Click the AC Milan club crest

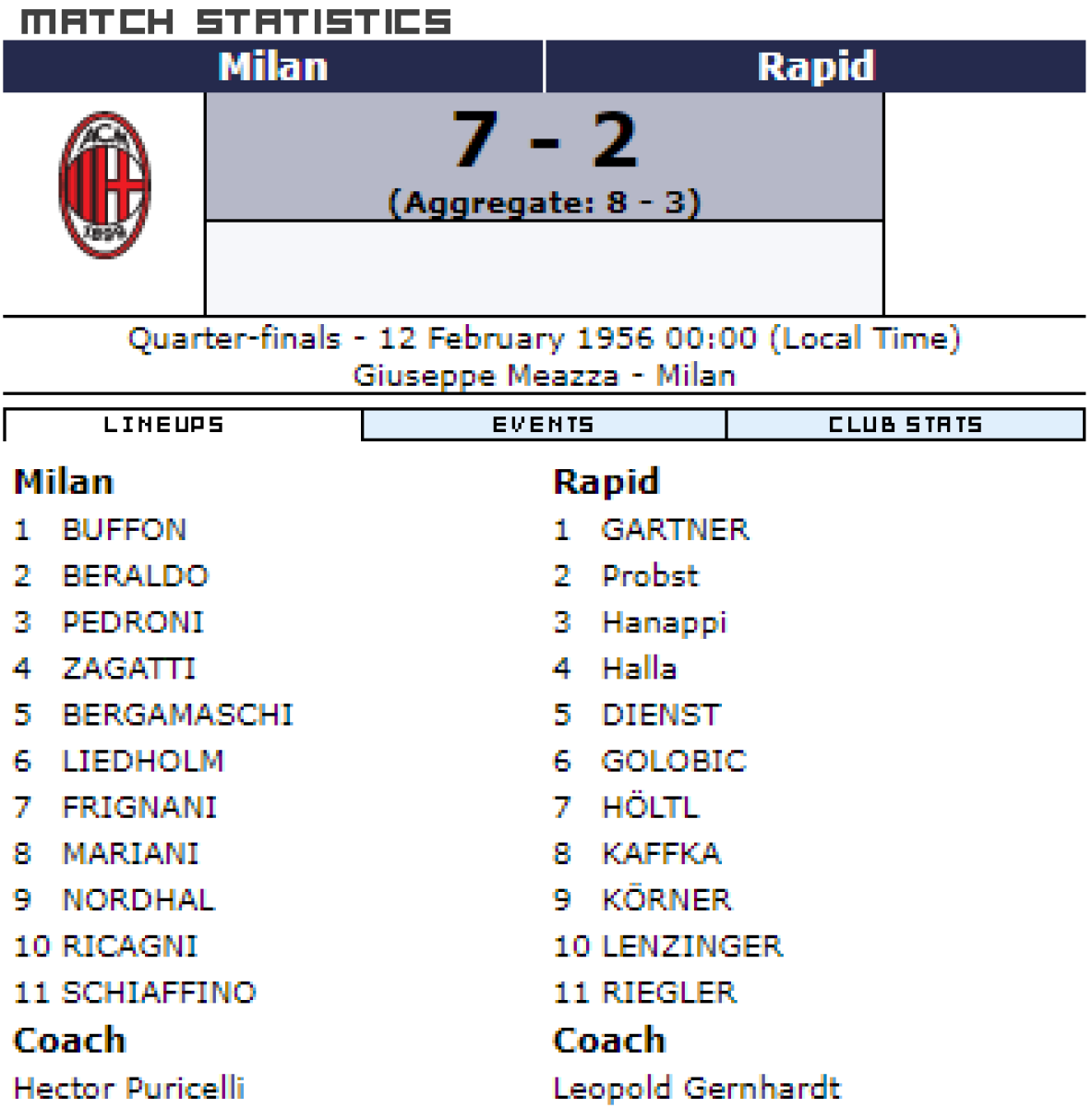(x=104, y=185)
